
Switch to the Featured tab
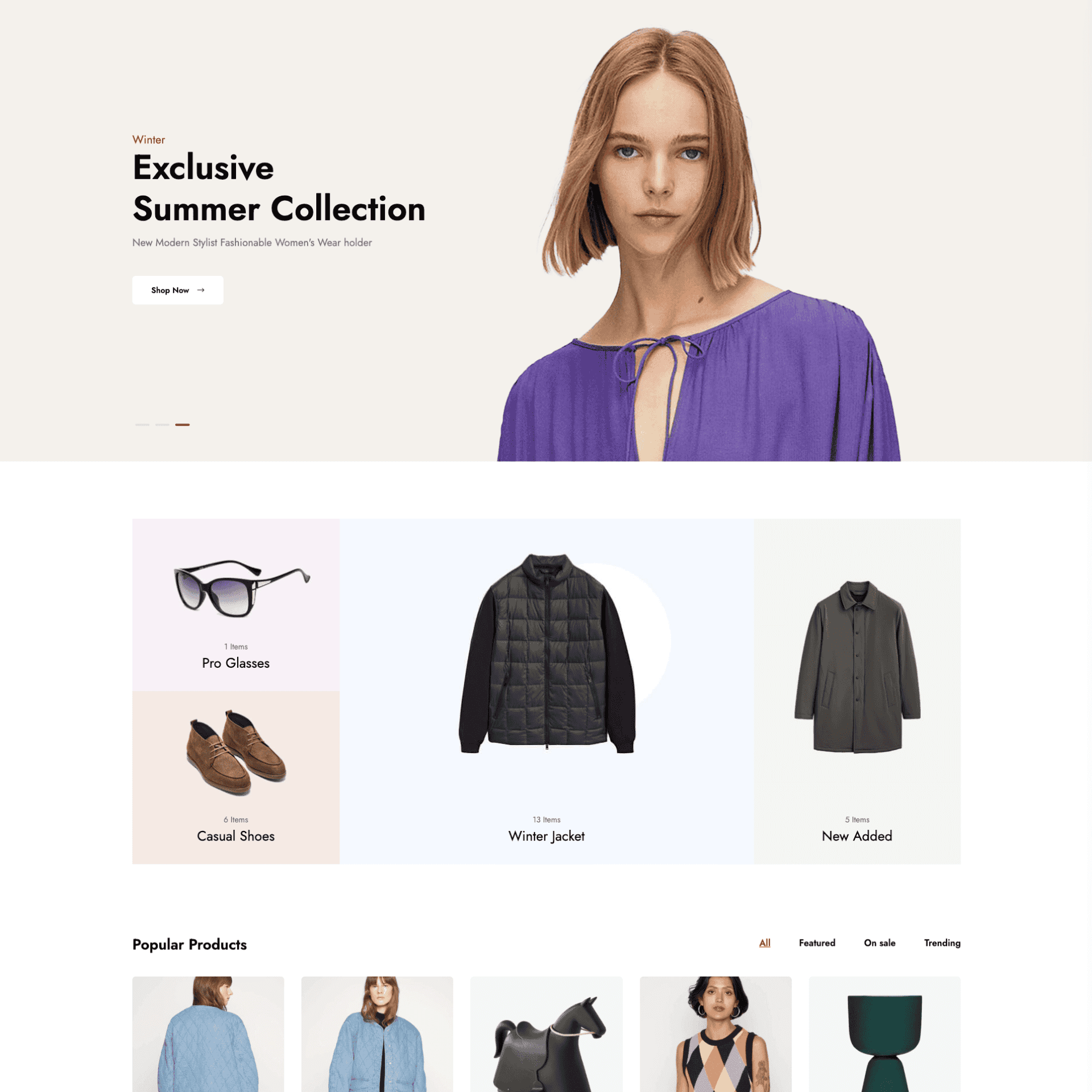point(817,943)
